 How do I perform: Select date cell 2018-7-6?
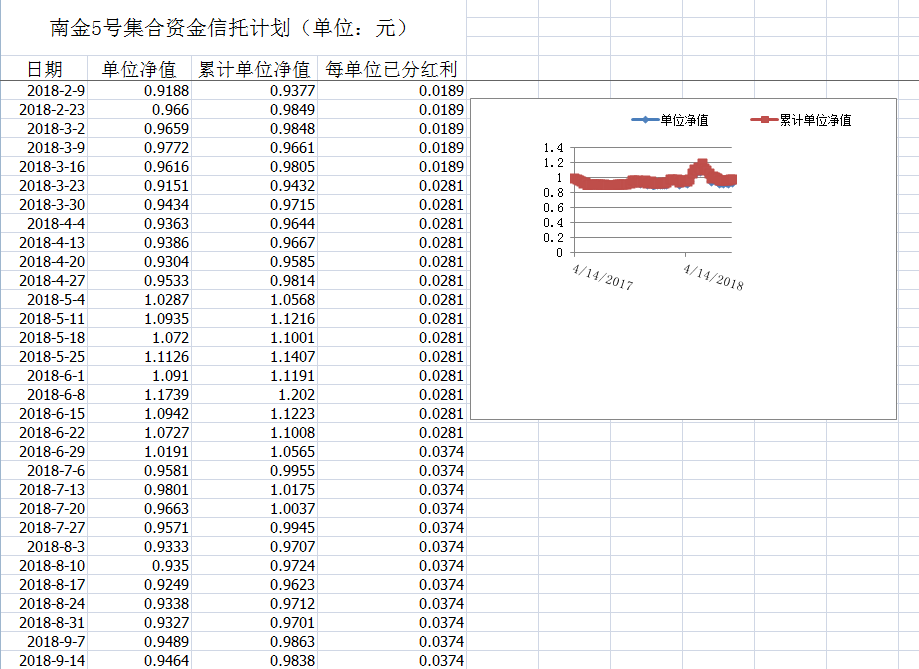(x=45, y=471)
